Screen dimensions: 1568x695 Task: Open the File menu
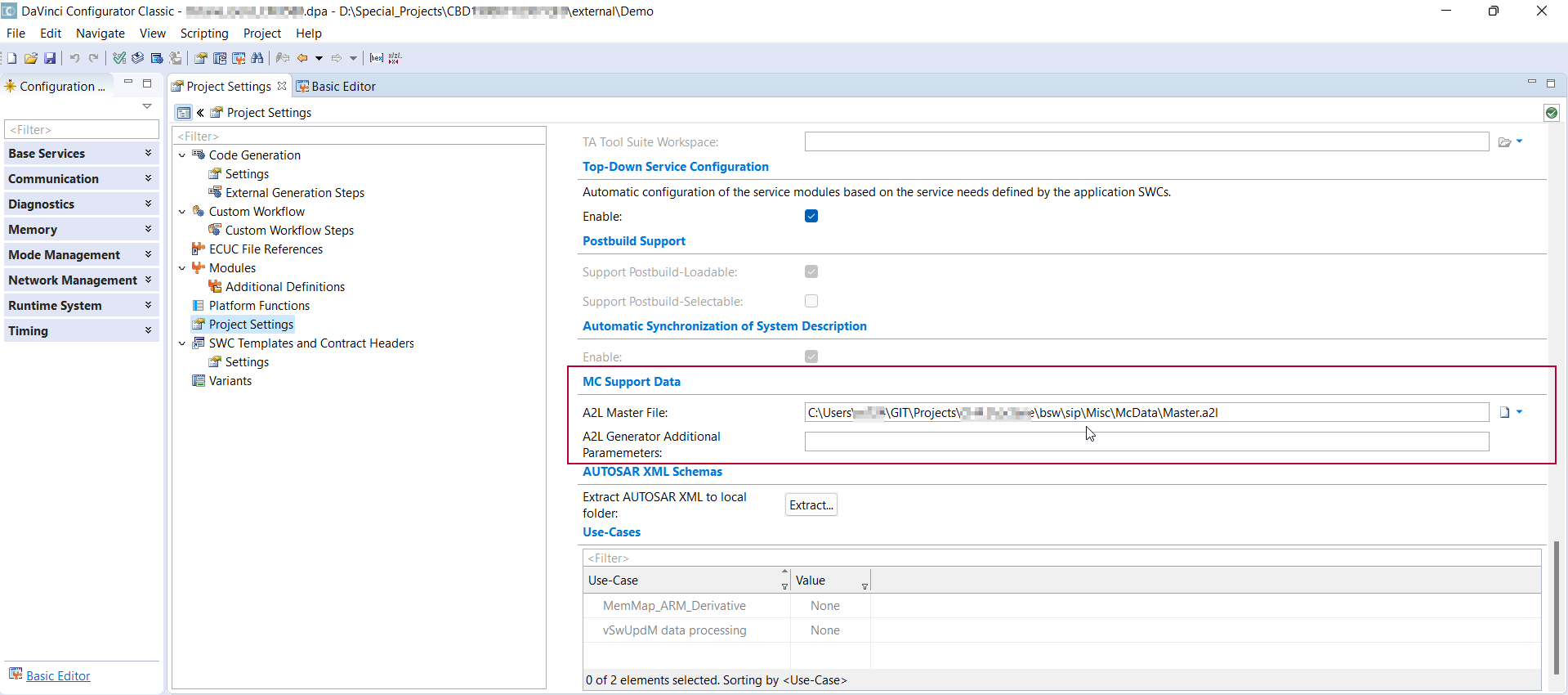point(16,34)
